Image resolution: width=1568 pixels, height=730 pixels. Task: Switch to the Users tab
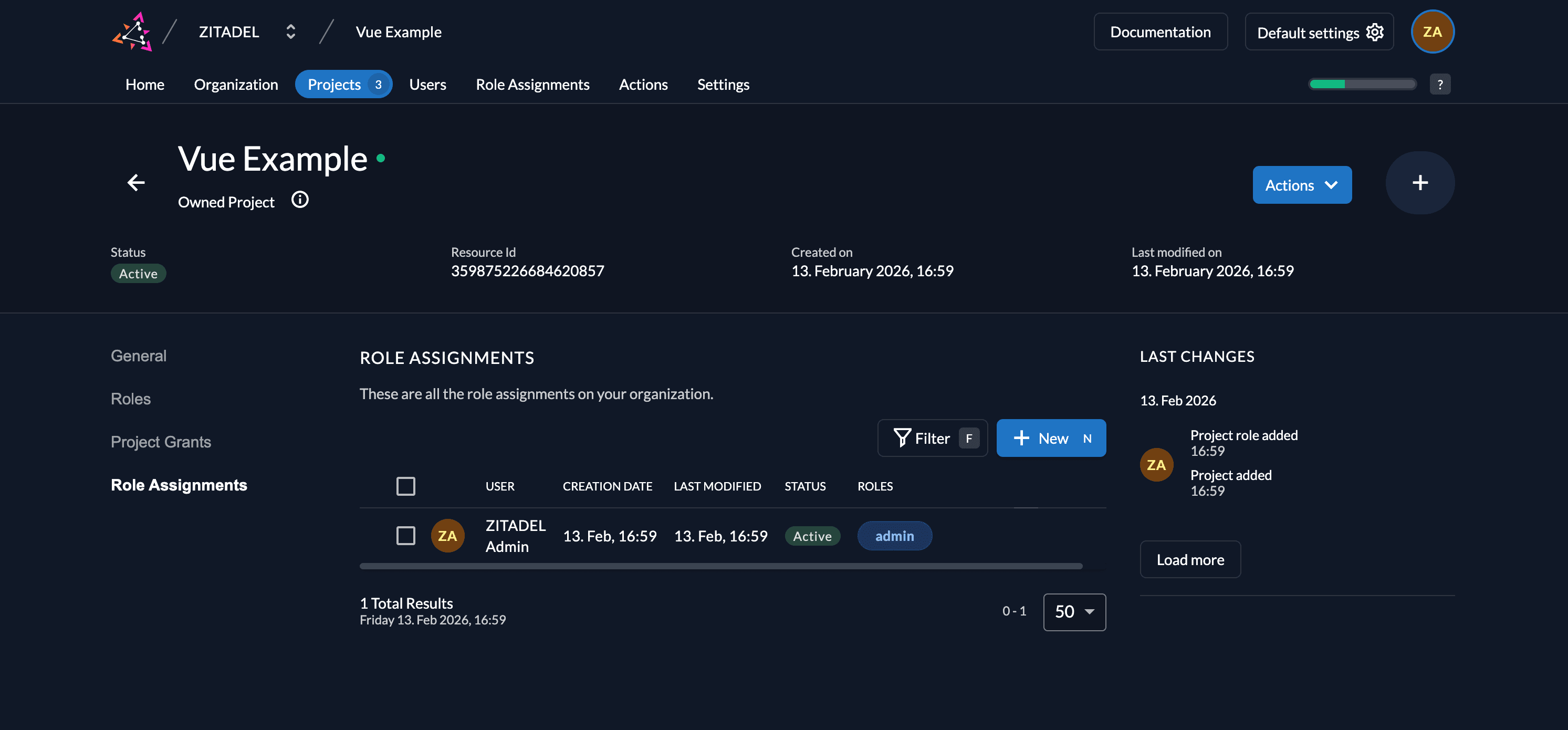427,84
